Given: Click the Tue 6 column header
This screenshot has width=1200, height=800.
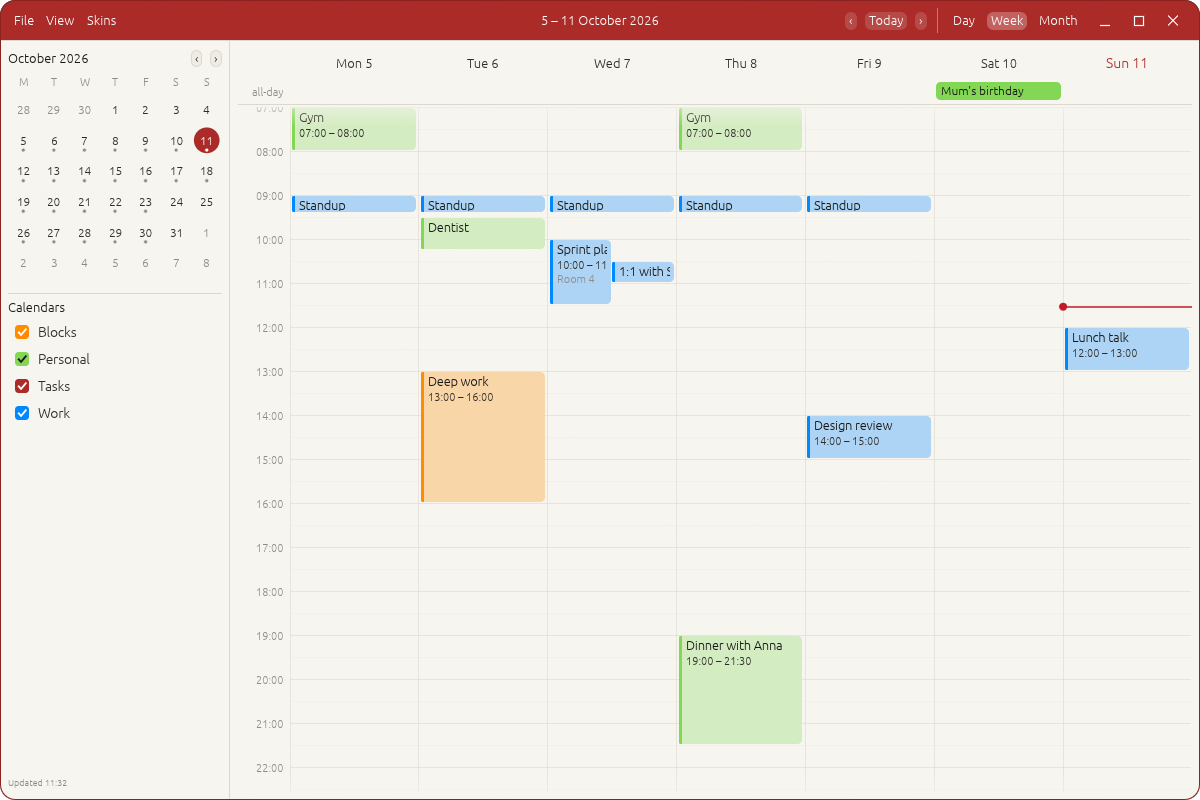Looking at the screenshot, I should (x=483, y=63).
